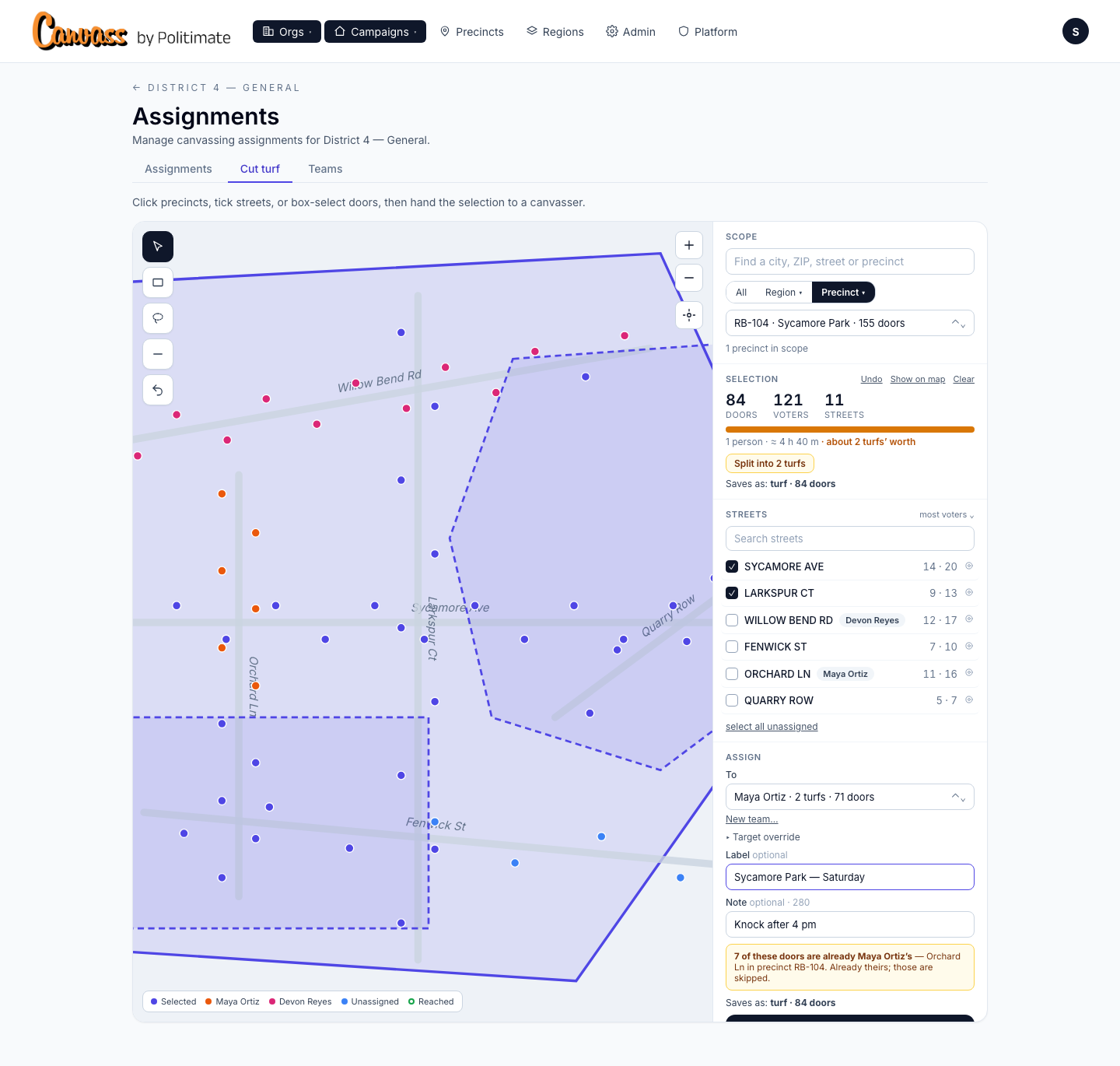1120x1066 pixels.
Task: Open the Orgs dropdown in the header
Action: coord(287,32)
